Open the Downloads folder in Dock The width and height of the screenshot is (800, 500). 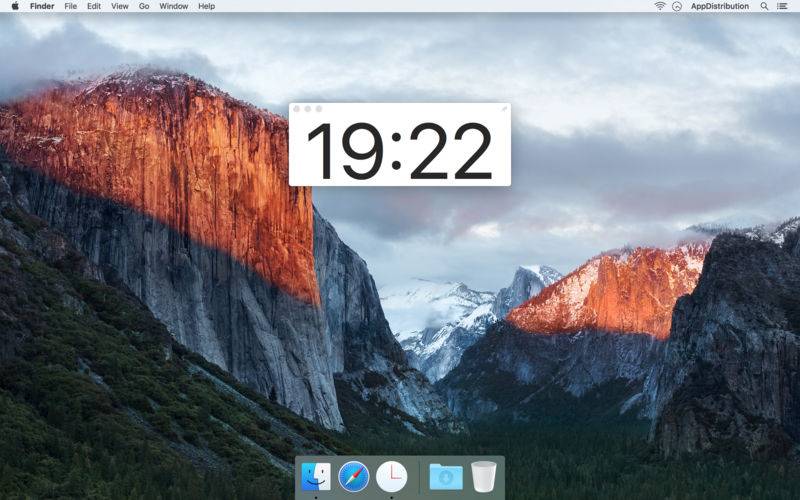click(x=446, y=477)
